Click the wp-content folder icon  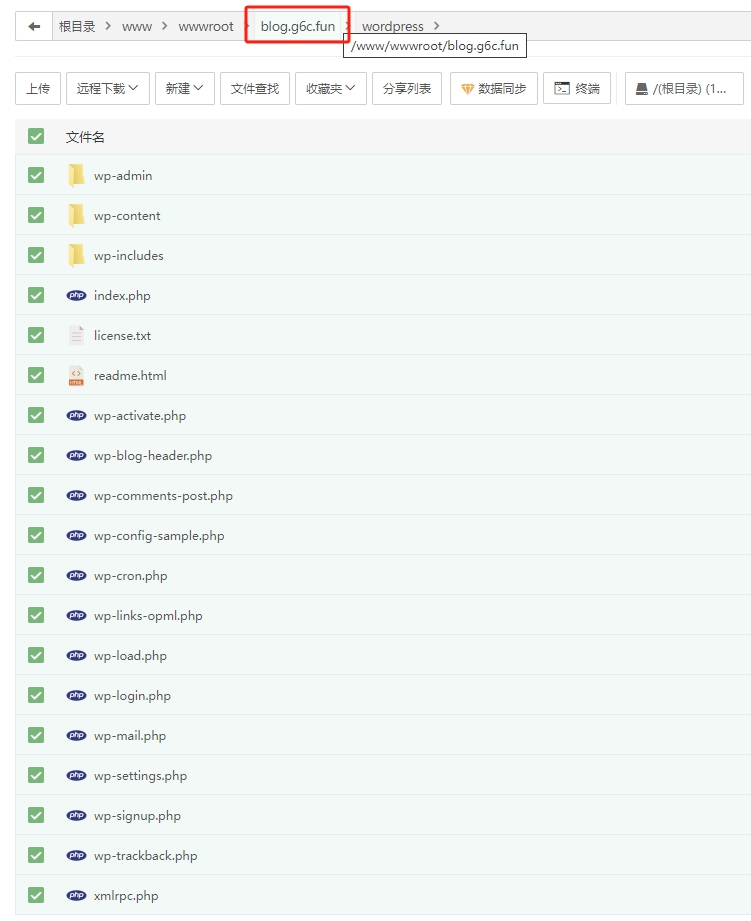click(x=76, y=216)
